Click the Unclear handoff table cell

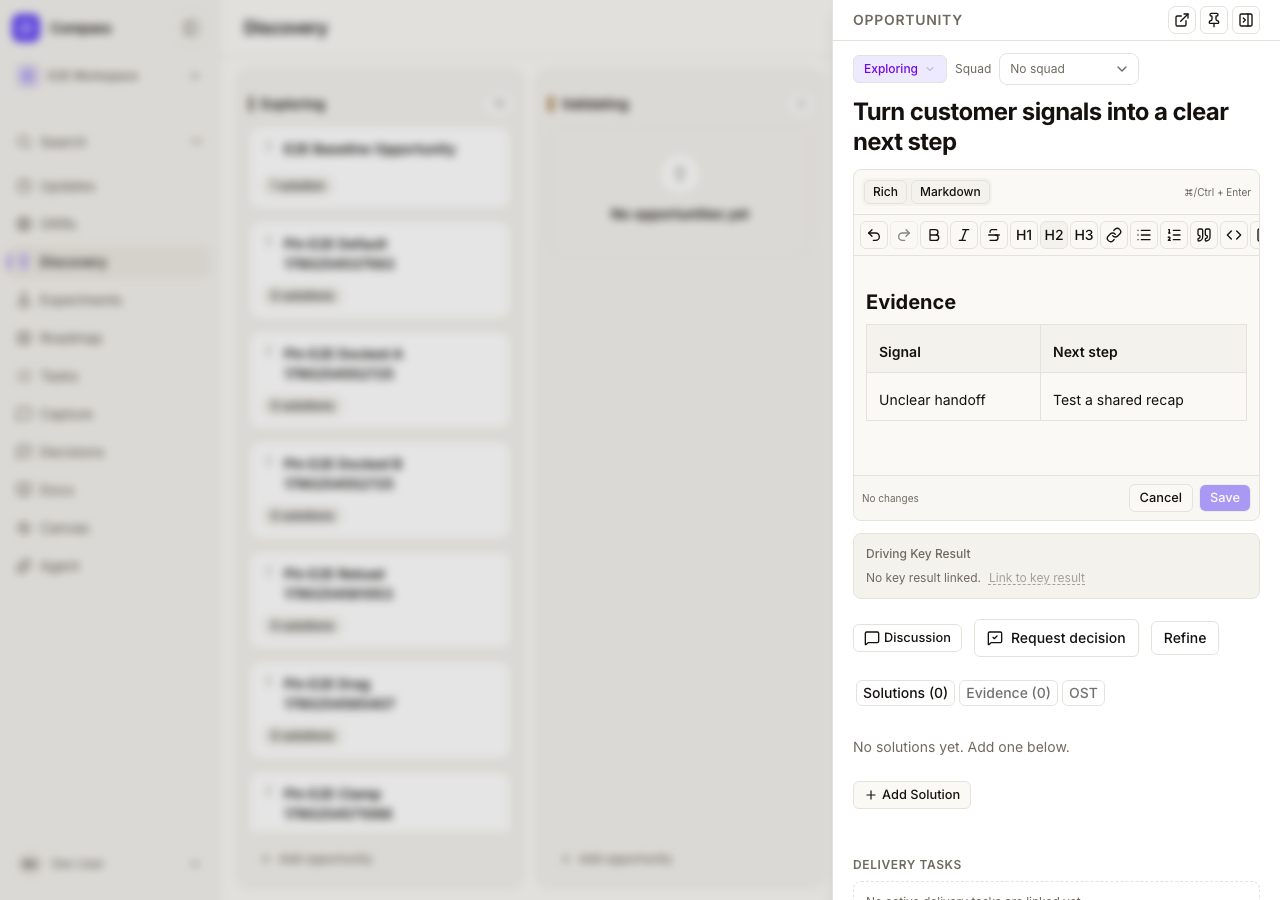[953, 397]
